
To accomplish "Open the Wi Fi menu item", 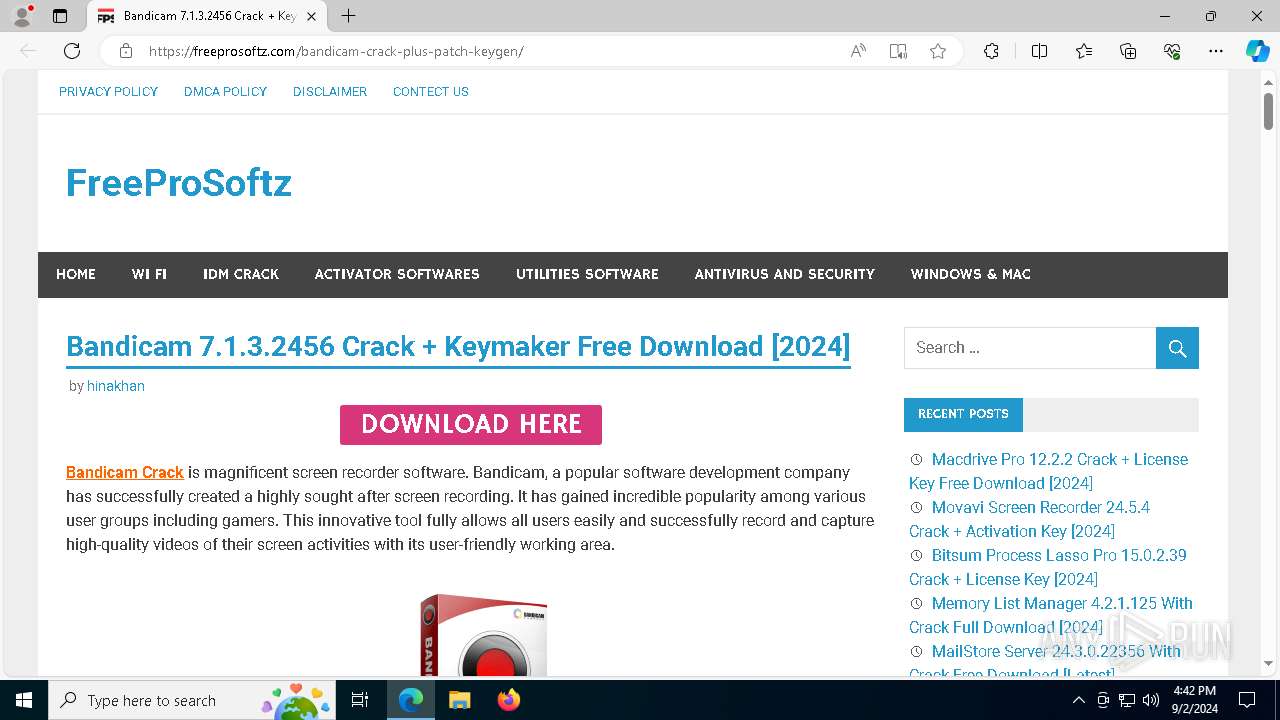I will coord(149,274).
